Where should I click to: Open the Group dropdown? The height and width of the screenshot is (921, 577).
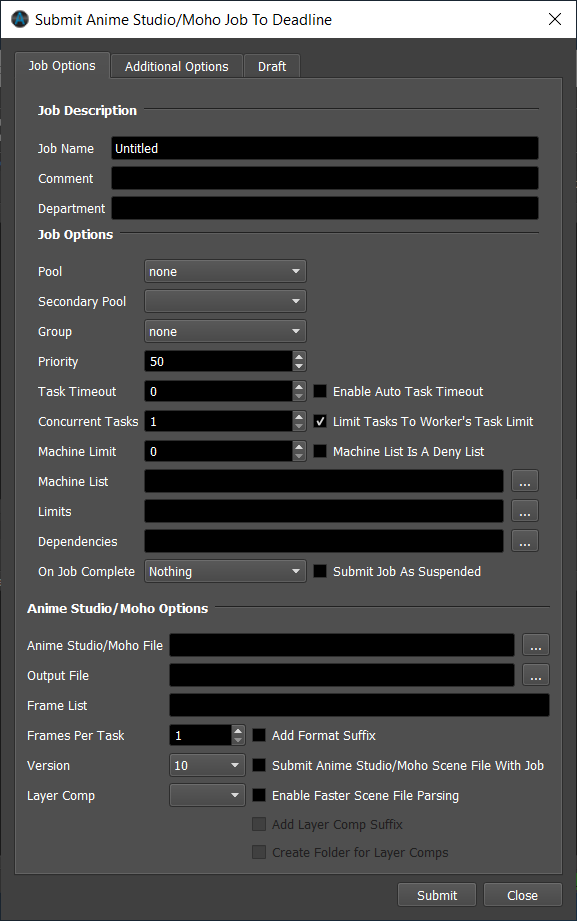pos(226,331)
